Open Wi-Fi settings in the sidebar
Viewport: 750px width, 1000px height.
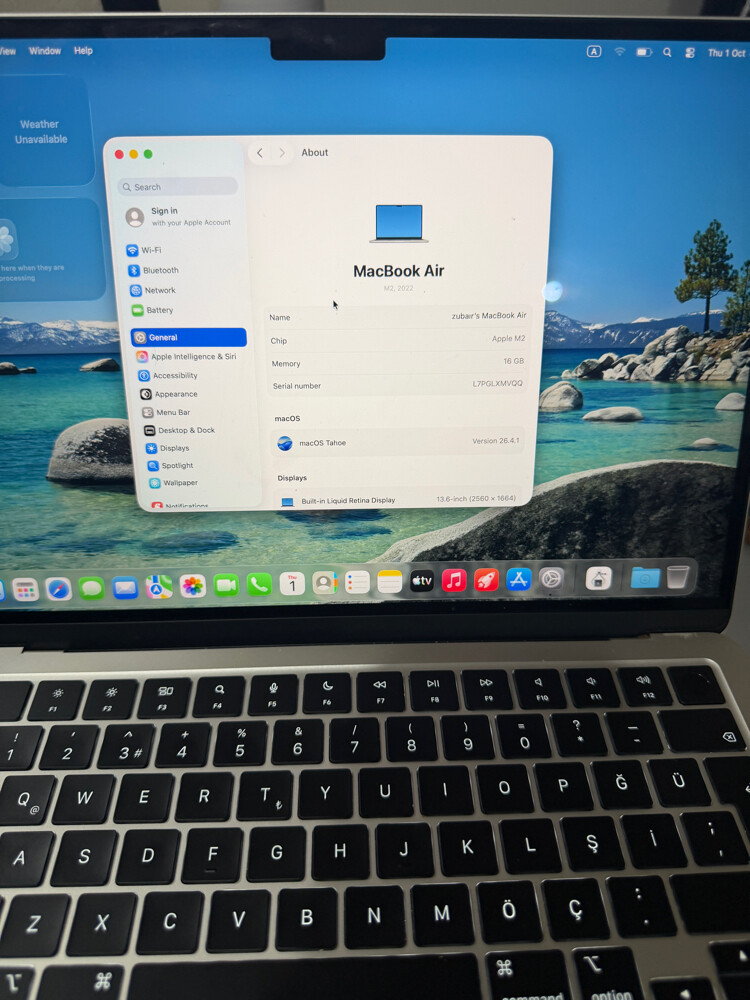[145, 250]
